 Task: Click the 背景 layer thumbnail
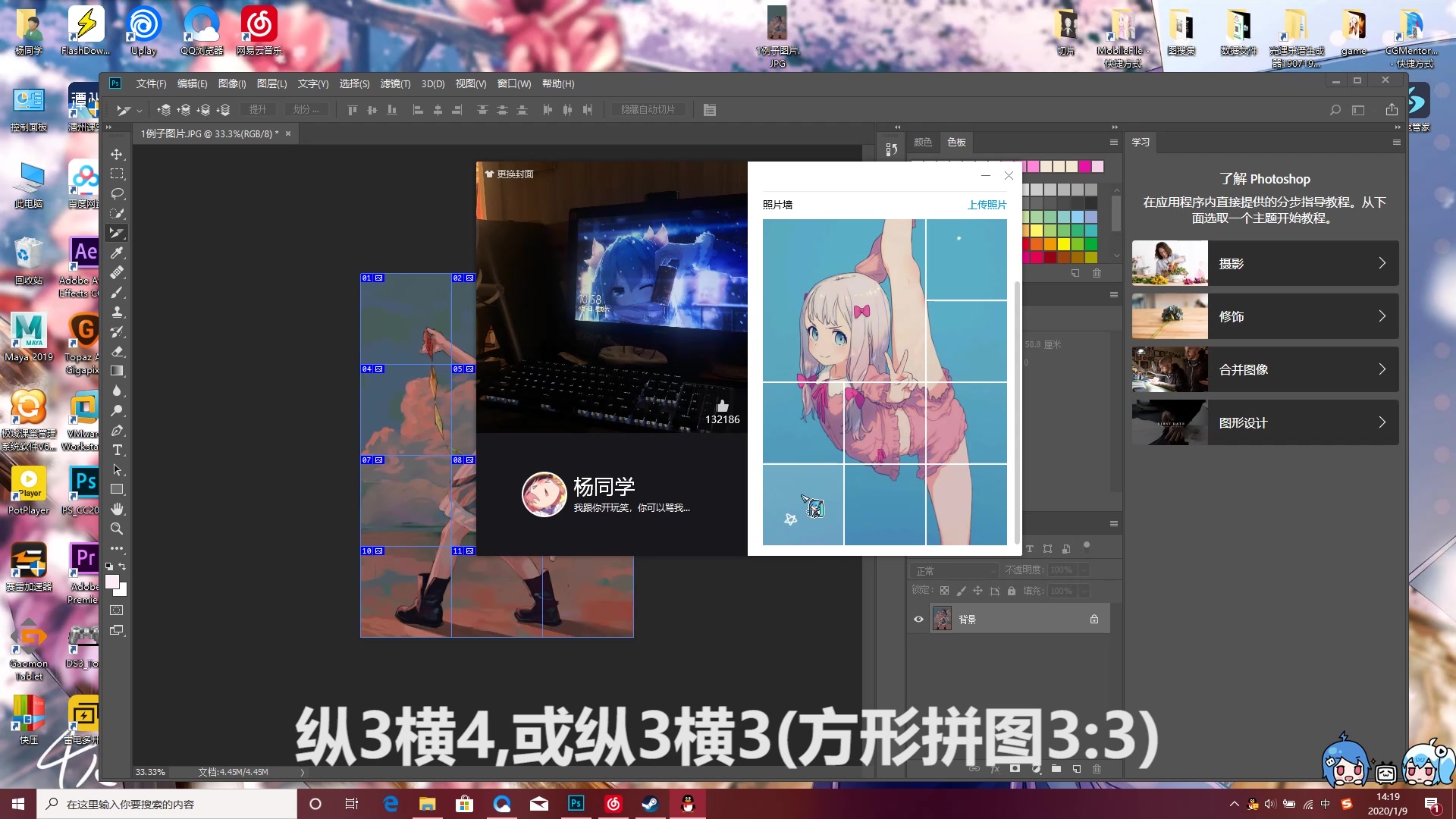click(942, 619)
